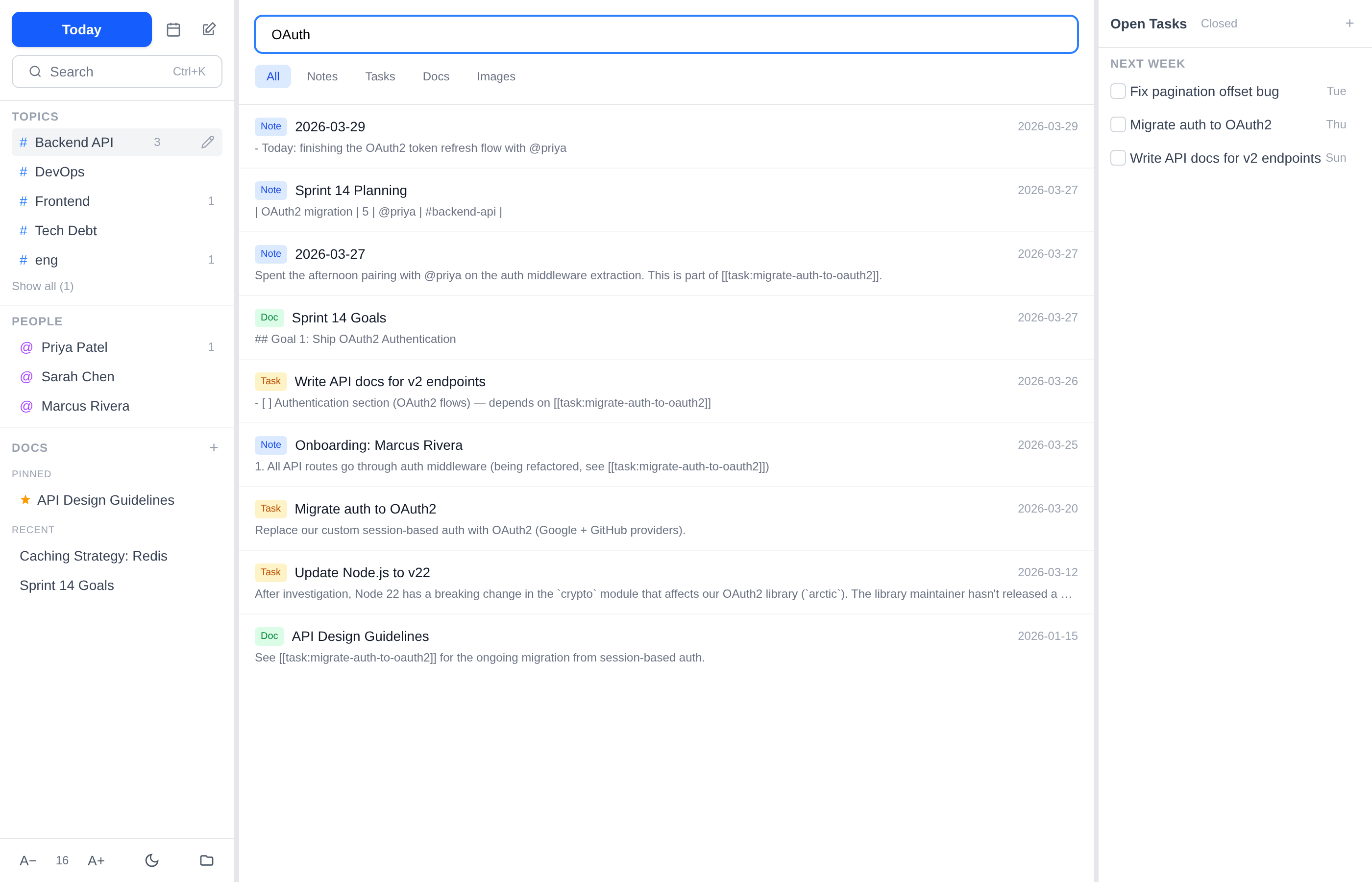Click the sidebar Search box
Viewport: 1372px width, 882px height.
[117, 72]
